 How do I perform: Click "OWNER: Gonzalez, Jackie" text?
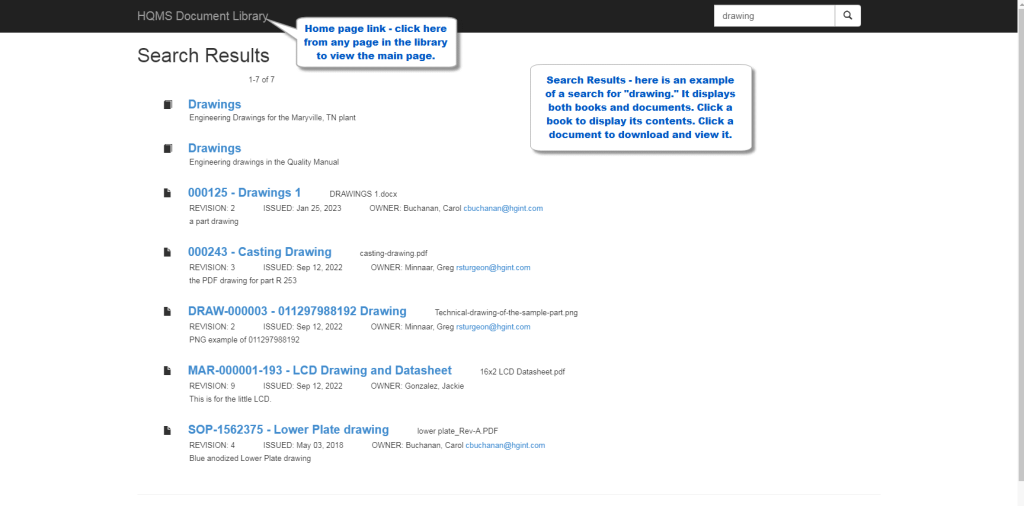(x=417, y=386)
